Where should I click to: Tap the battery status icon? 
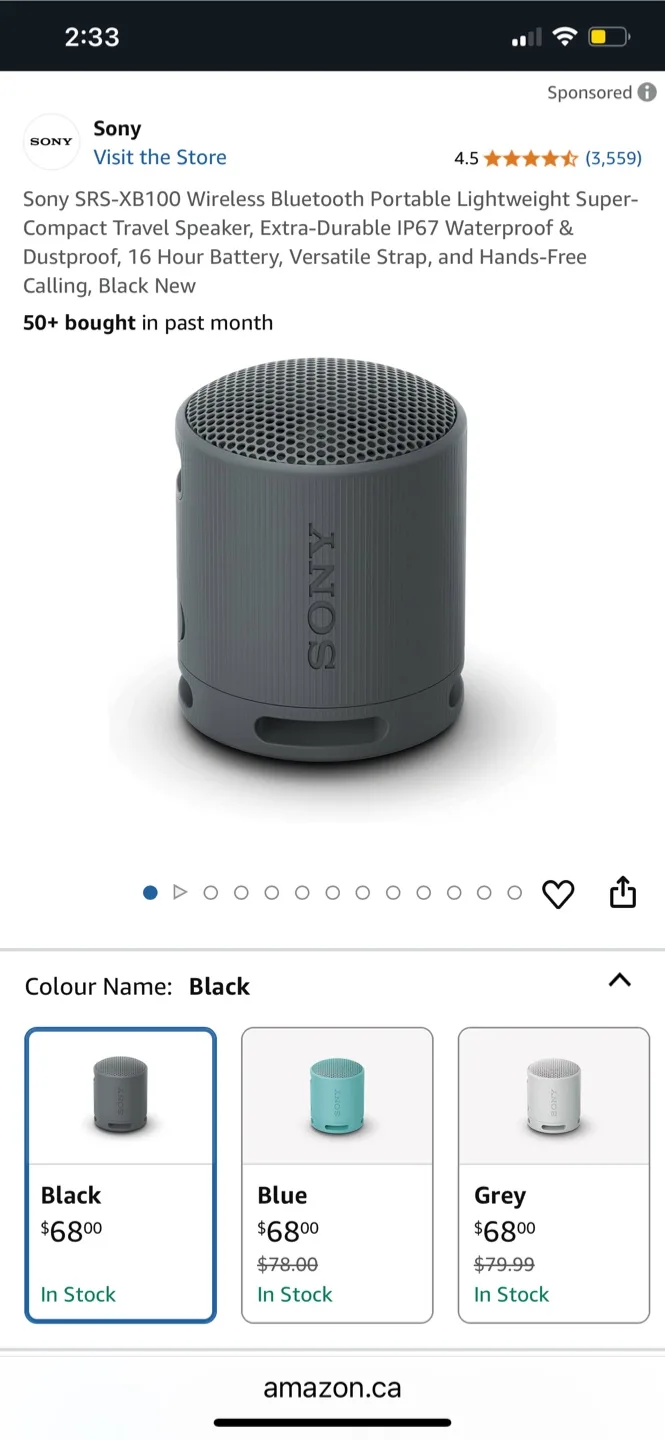coord(609,37)
